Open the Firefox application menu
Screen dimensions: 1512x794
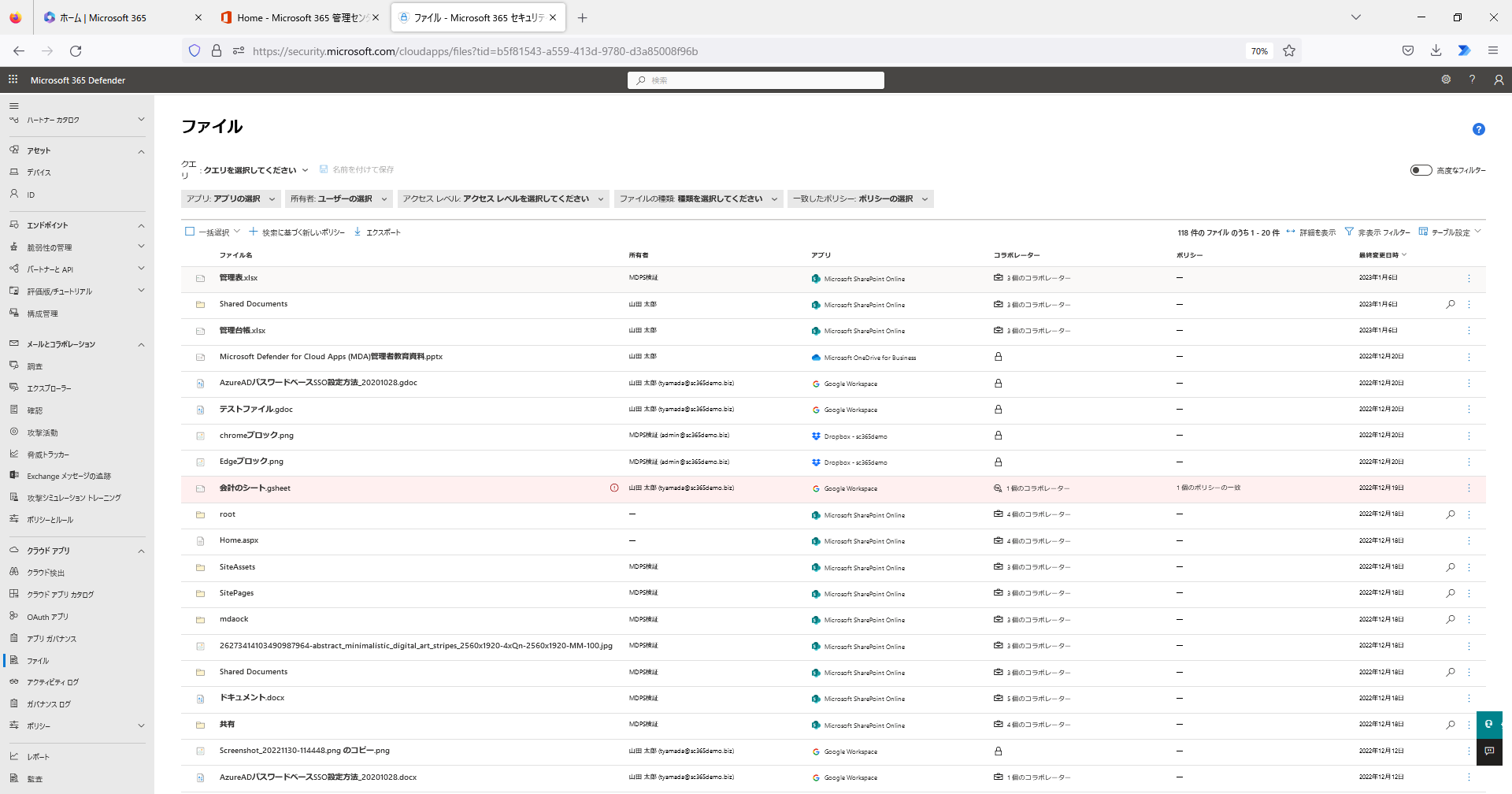coord(1492,50)
